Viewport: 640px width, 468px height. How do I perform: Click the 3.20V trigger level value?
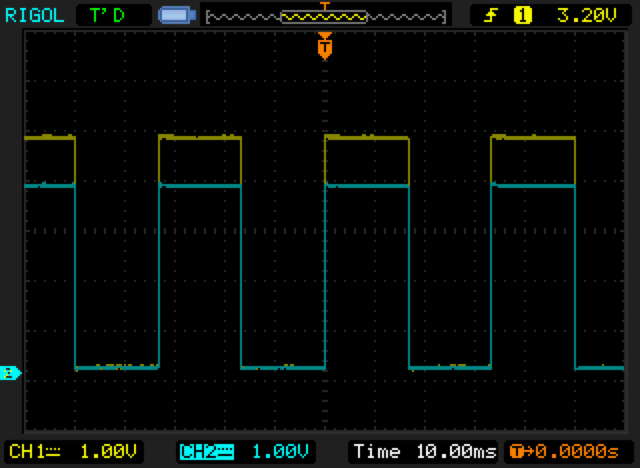point(587,16)
